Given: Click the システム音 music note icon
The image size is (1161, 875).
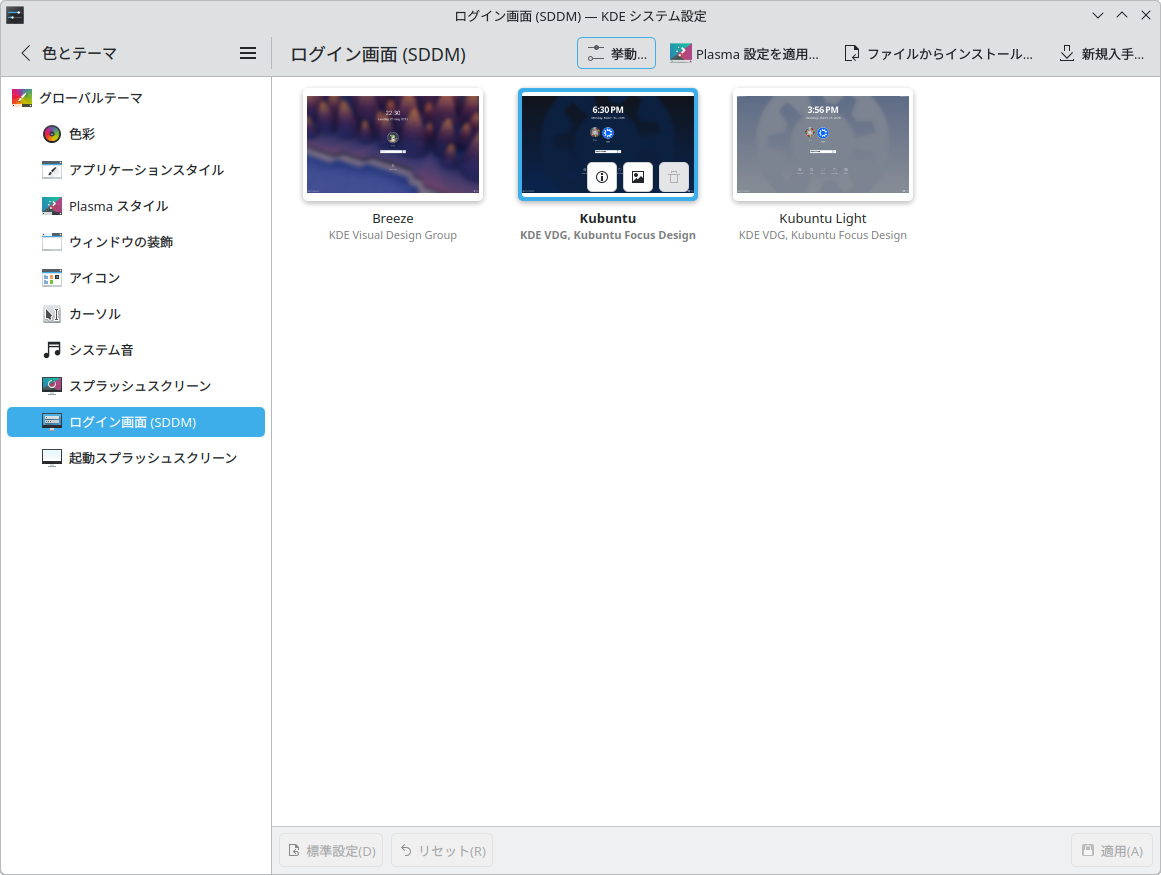Looking at the screenshot, I should click(52, 350).
